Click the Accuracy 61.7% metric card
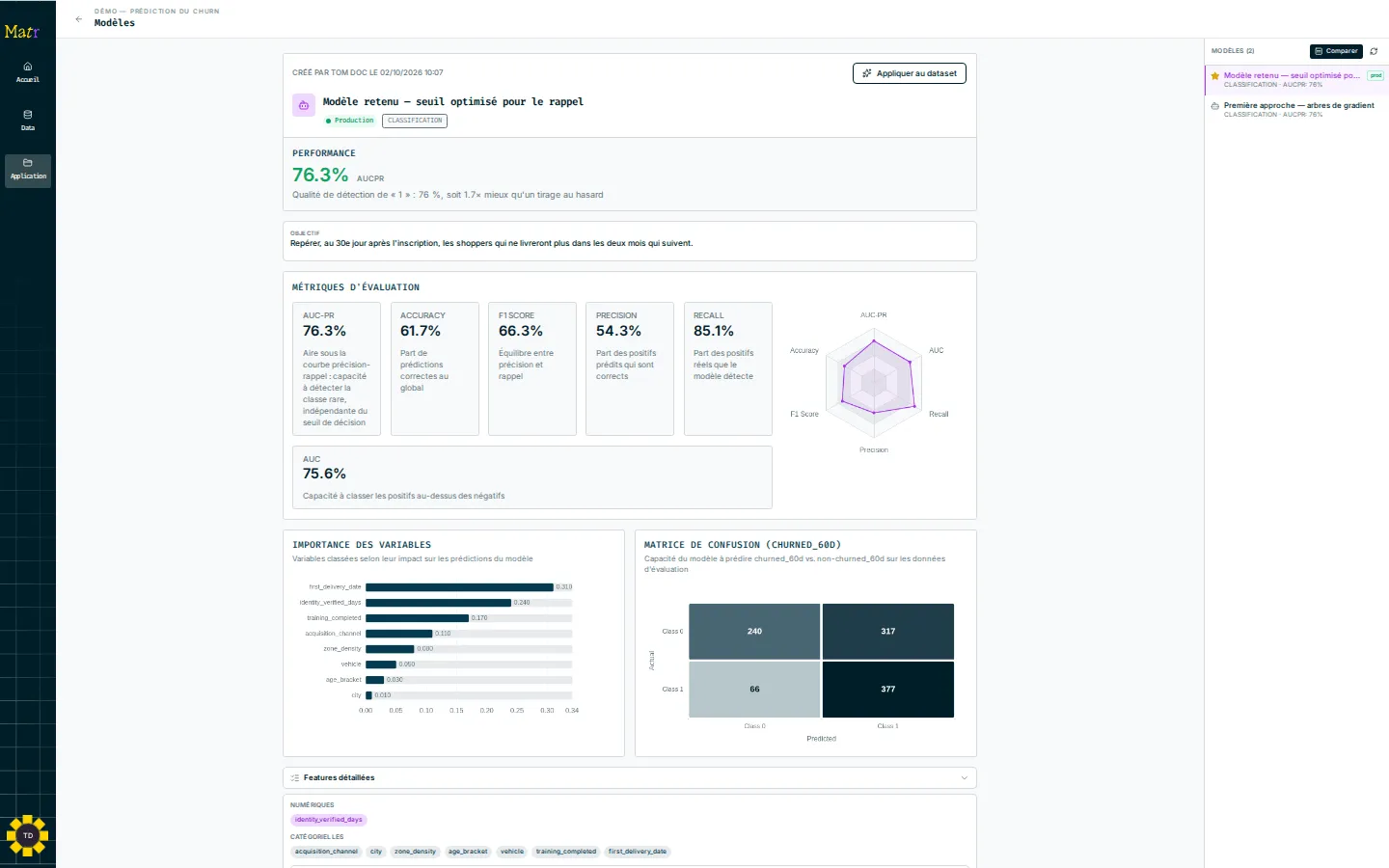 pyautogui.click(x=434, y=369)
